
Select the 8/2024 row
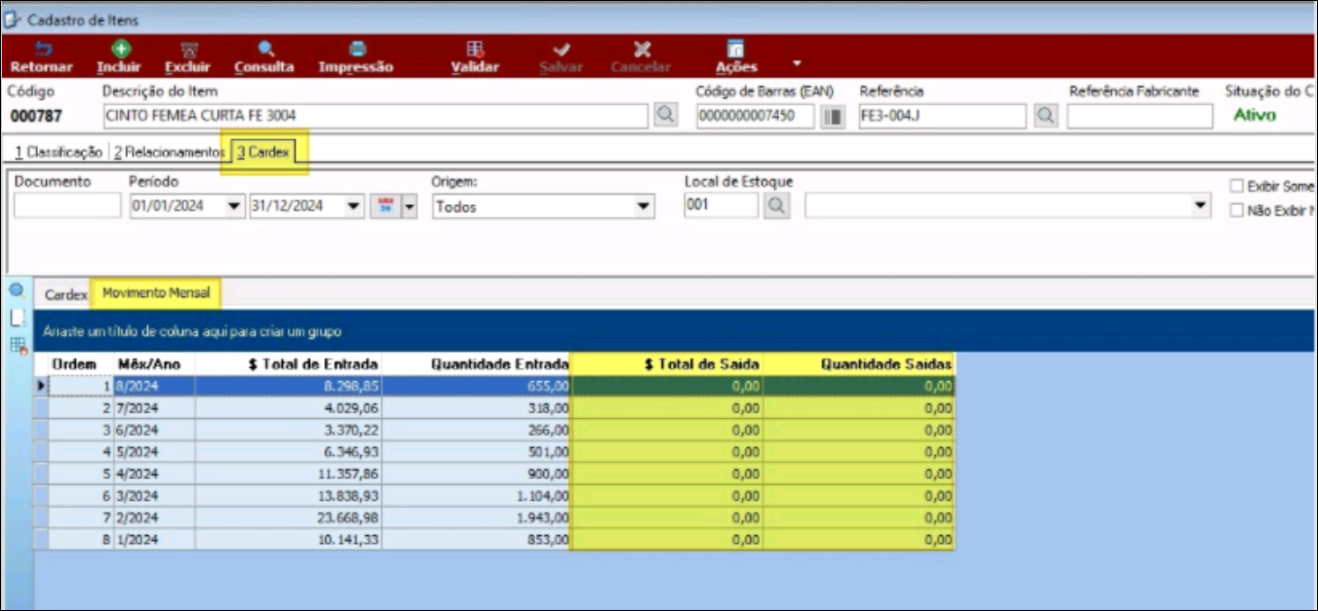[x=495, y=385]
